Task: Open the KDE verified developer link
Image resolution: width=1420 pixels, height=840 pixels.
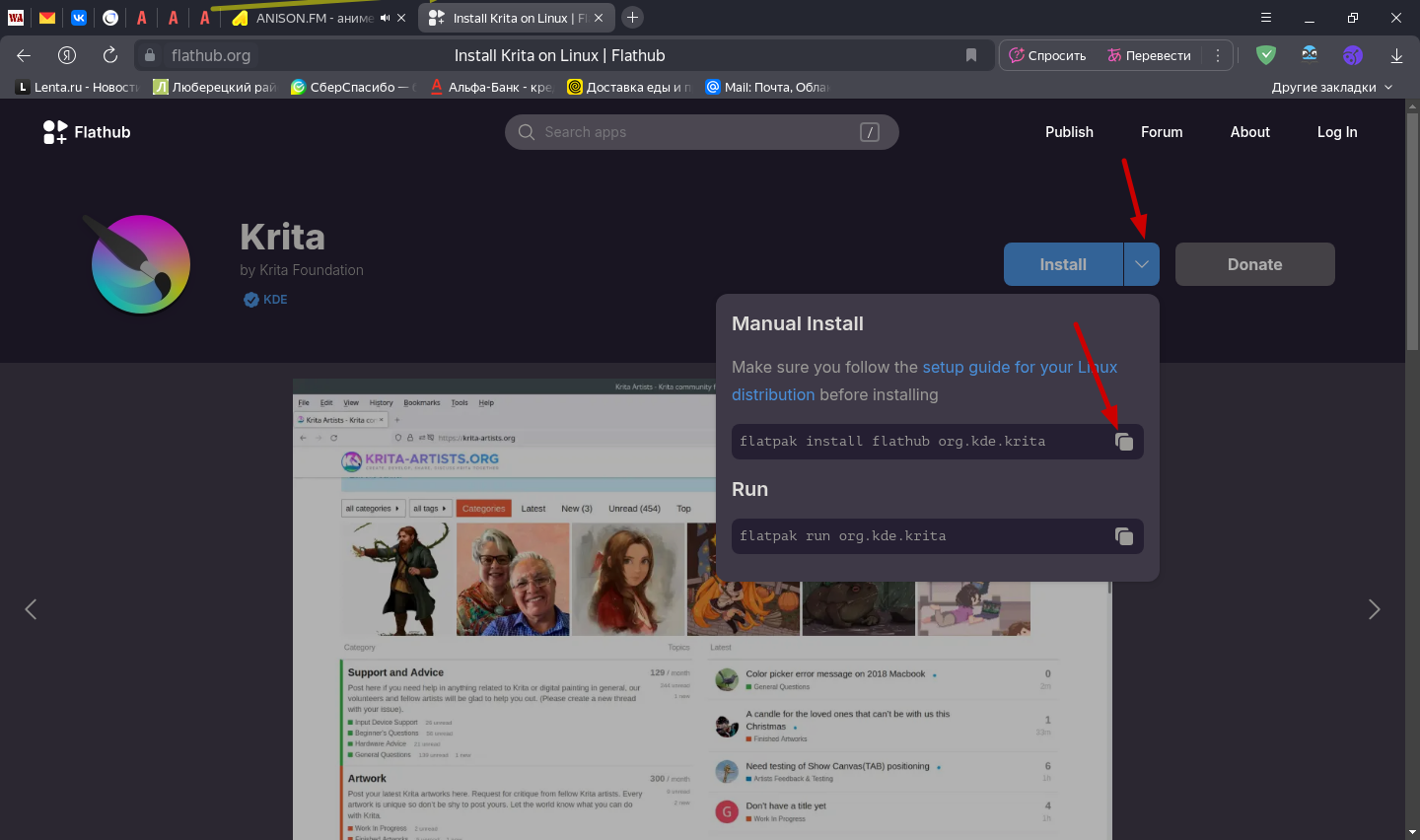Action: (x=265, y=300)
